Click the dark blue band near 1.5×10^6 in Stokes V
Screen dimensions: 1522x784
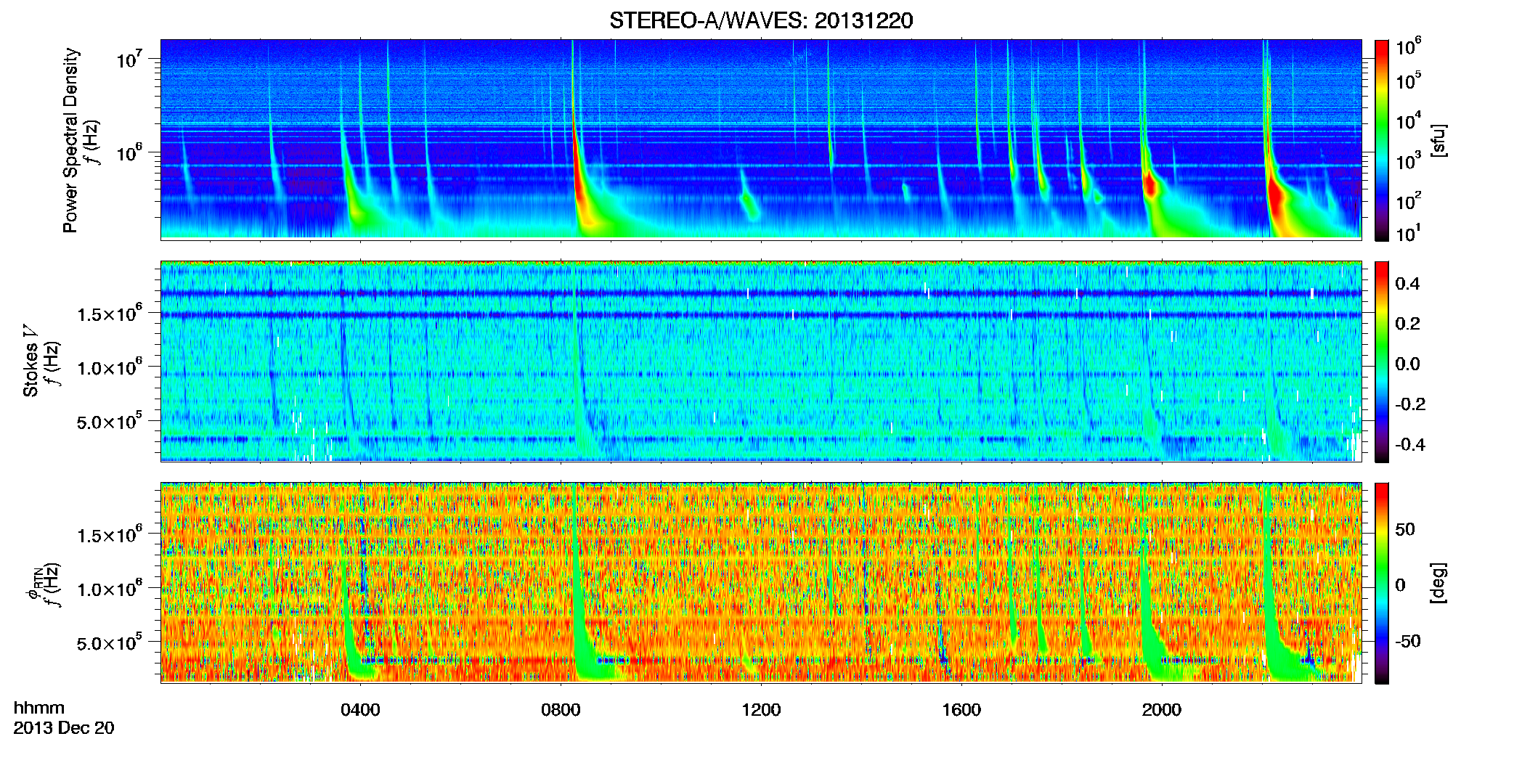pos(761,315)
